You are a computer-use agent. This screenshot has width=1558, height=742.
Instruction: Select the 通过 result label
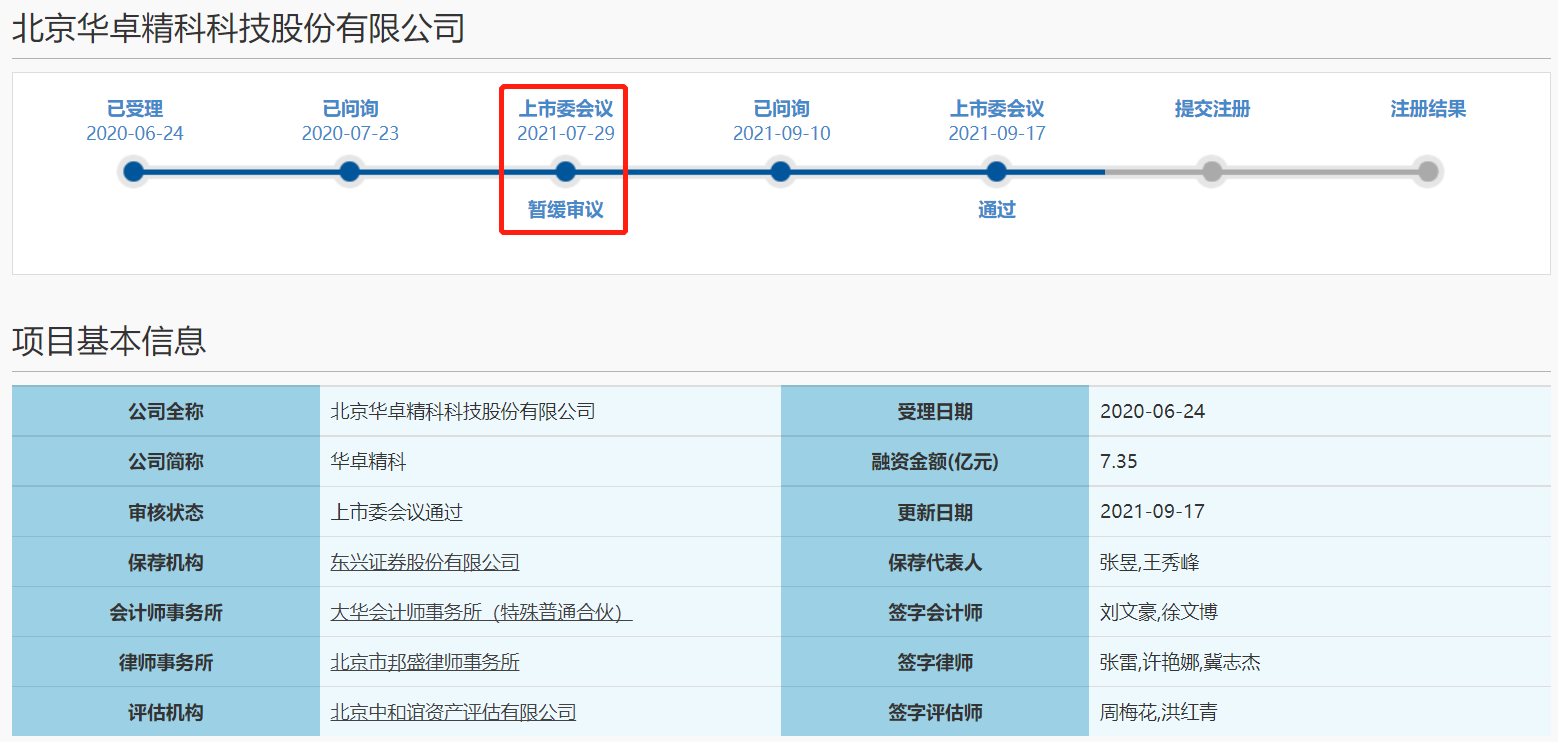click(997, 210)
